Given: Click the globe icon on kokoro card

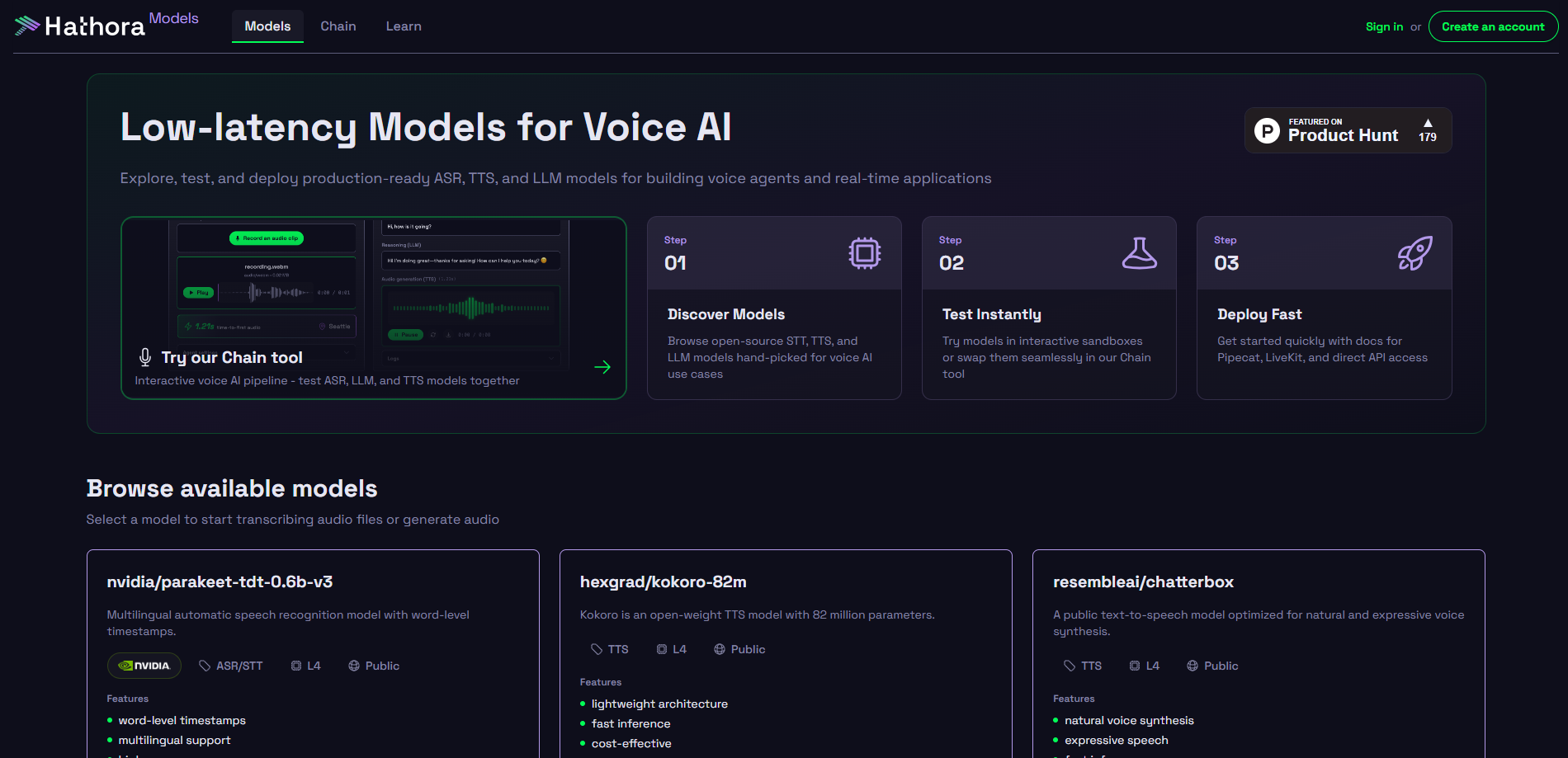Looking at the screenshot, I should [x=720, y=649].
